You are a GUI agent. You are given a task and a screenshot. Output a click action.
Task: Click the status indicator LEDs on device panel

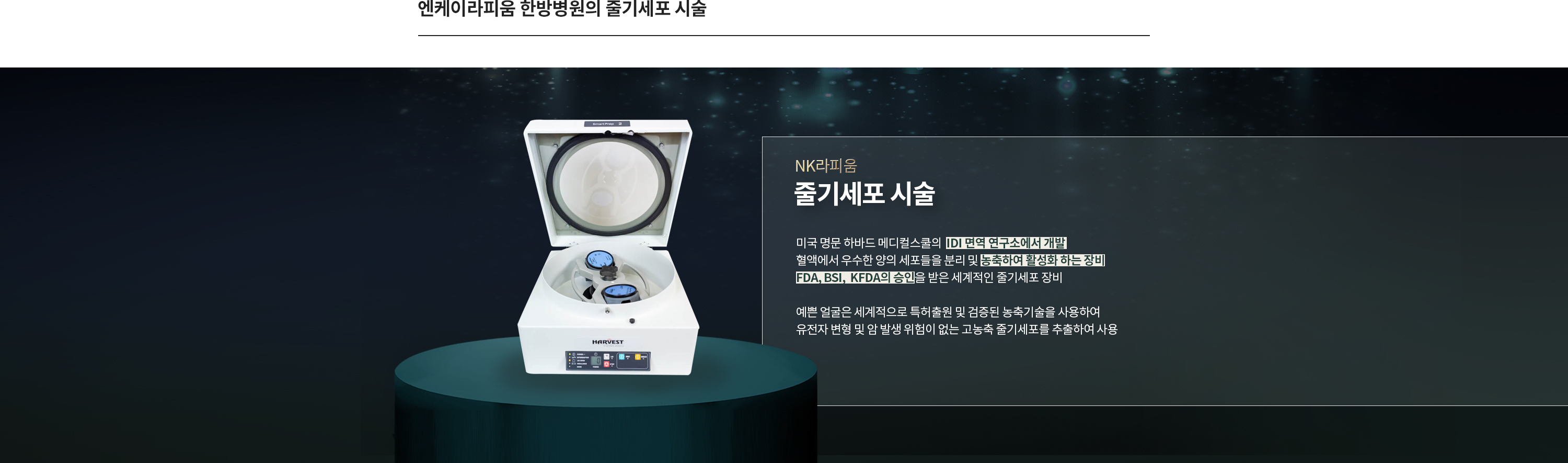(570, 360)
